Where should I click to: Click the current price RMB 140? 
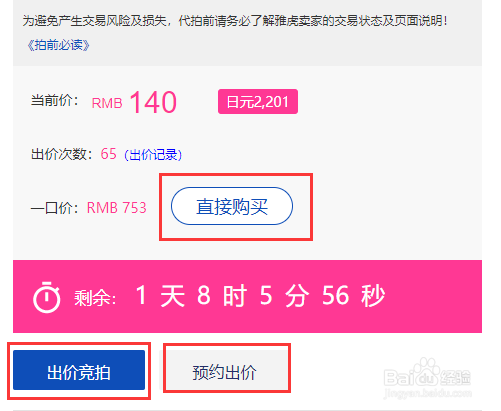134,102
